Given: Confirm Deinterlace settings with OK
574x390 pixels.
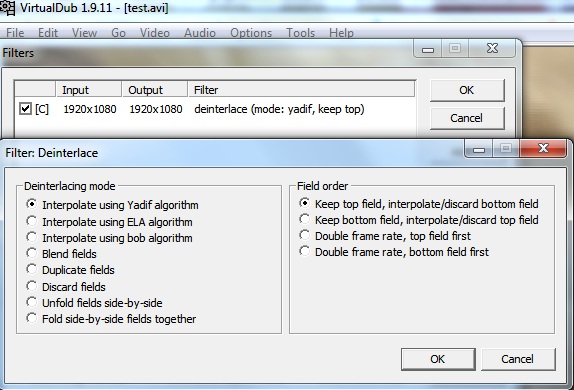Looking at the screenshot, I should coord(438,359).
